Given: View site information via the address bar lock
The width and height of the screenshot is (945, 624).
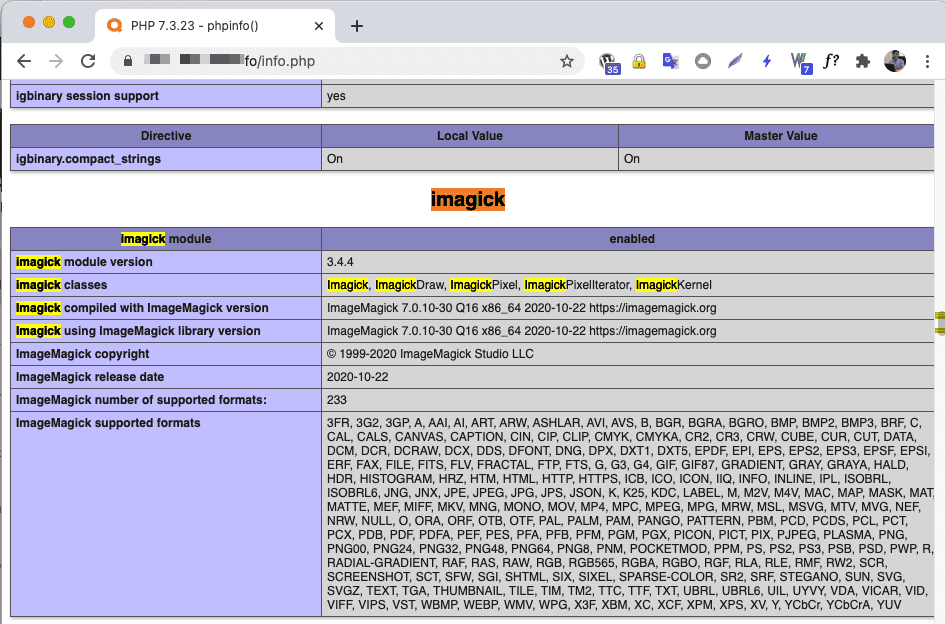Looking at the screenshot, I should click(x=128, y=61).
